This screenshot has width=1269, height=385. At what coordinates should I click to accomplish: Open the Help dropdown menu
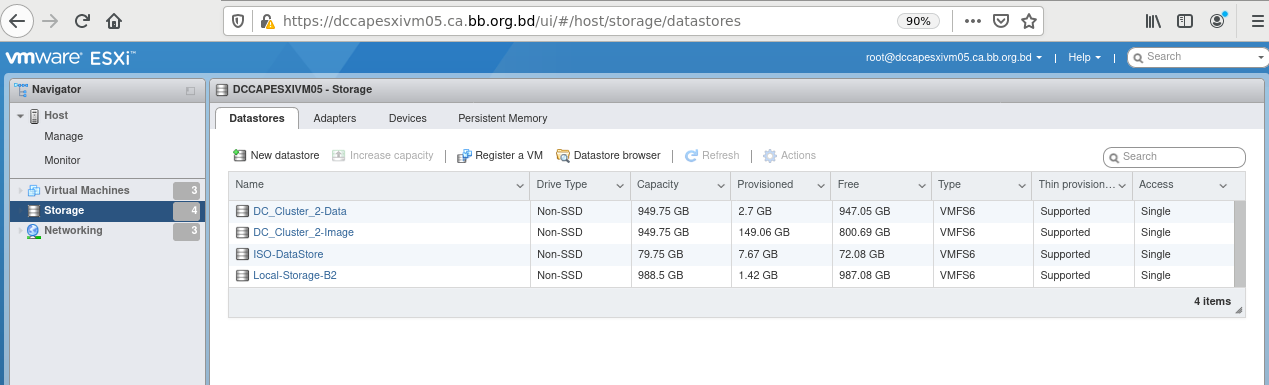click(1085, 58)
